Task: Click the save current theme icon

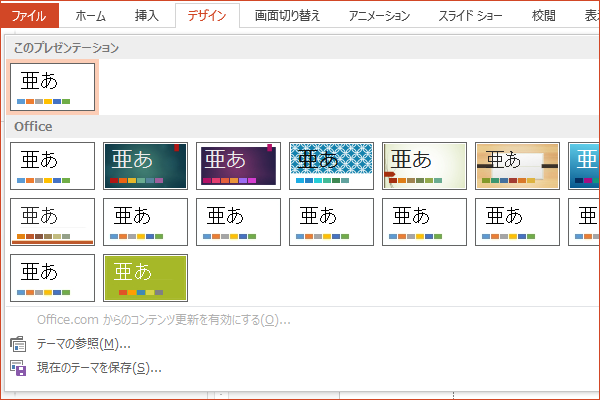Action: point(18,368)
